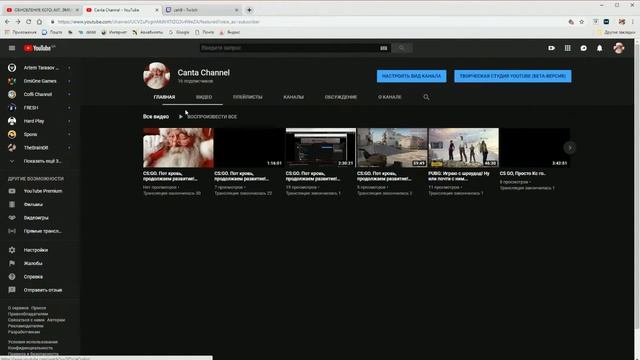Click the YouTube logo
Viewport: 640px width, 360px height.
pyautogui.click(x=39, y=48)
